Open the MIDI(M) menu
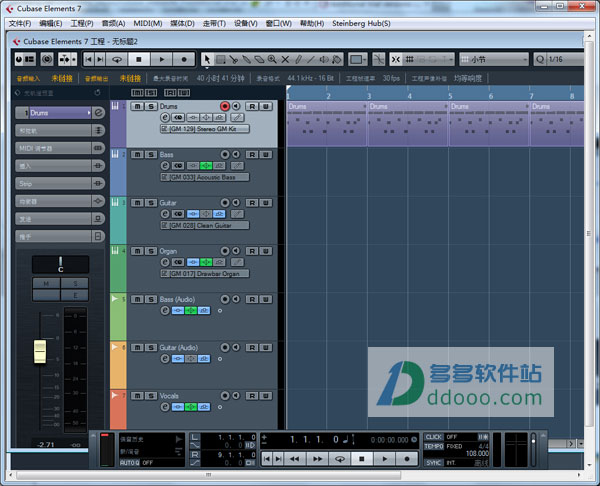This screenshot has width=600, height=486. click(x=148, y=23)
